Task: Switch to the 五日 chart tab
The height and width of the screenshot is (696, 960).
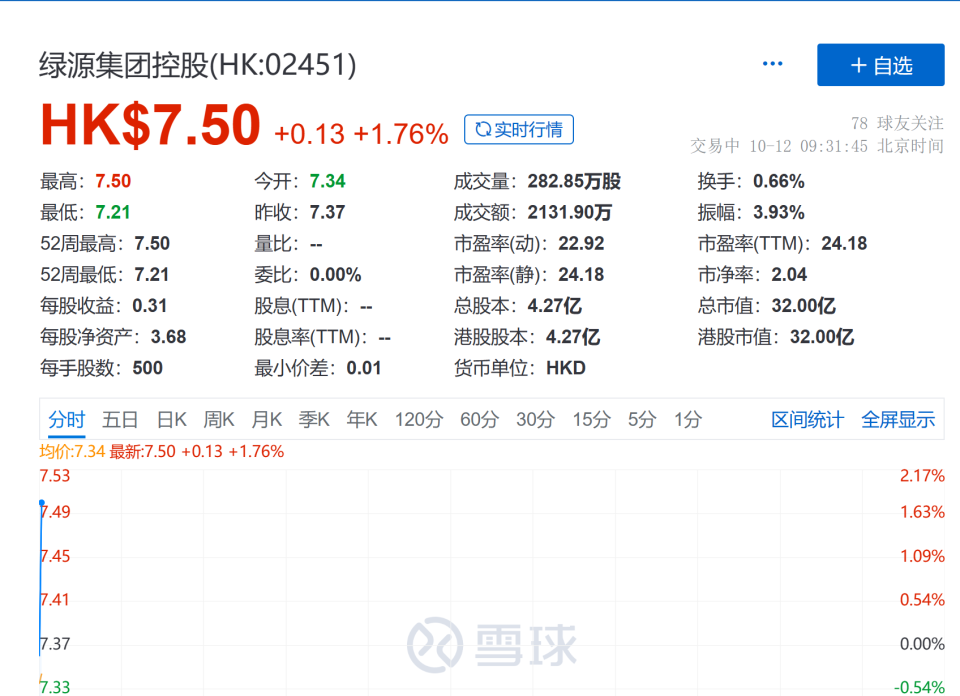Action: 120,420
